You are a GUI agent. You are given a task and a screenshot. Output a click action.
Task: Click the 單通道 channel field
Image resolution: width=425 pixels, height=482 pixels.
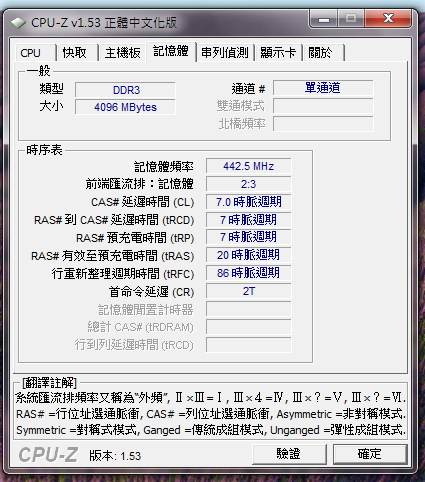(323, 88)
